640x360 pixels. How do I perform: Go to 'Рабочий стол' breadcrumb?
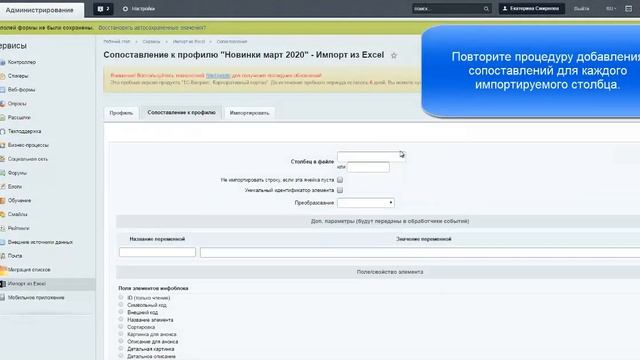point(117,42)
